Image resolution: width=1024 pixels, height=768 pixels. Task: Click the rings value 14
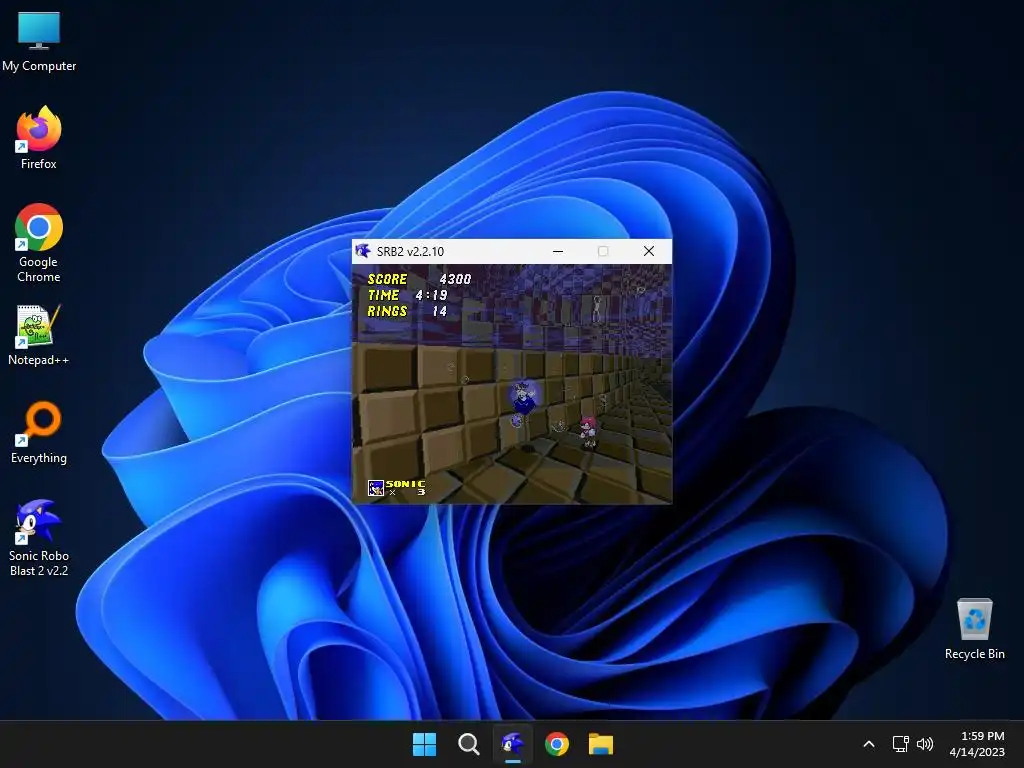[440, 312]
